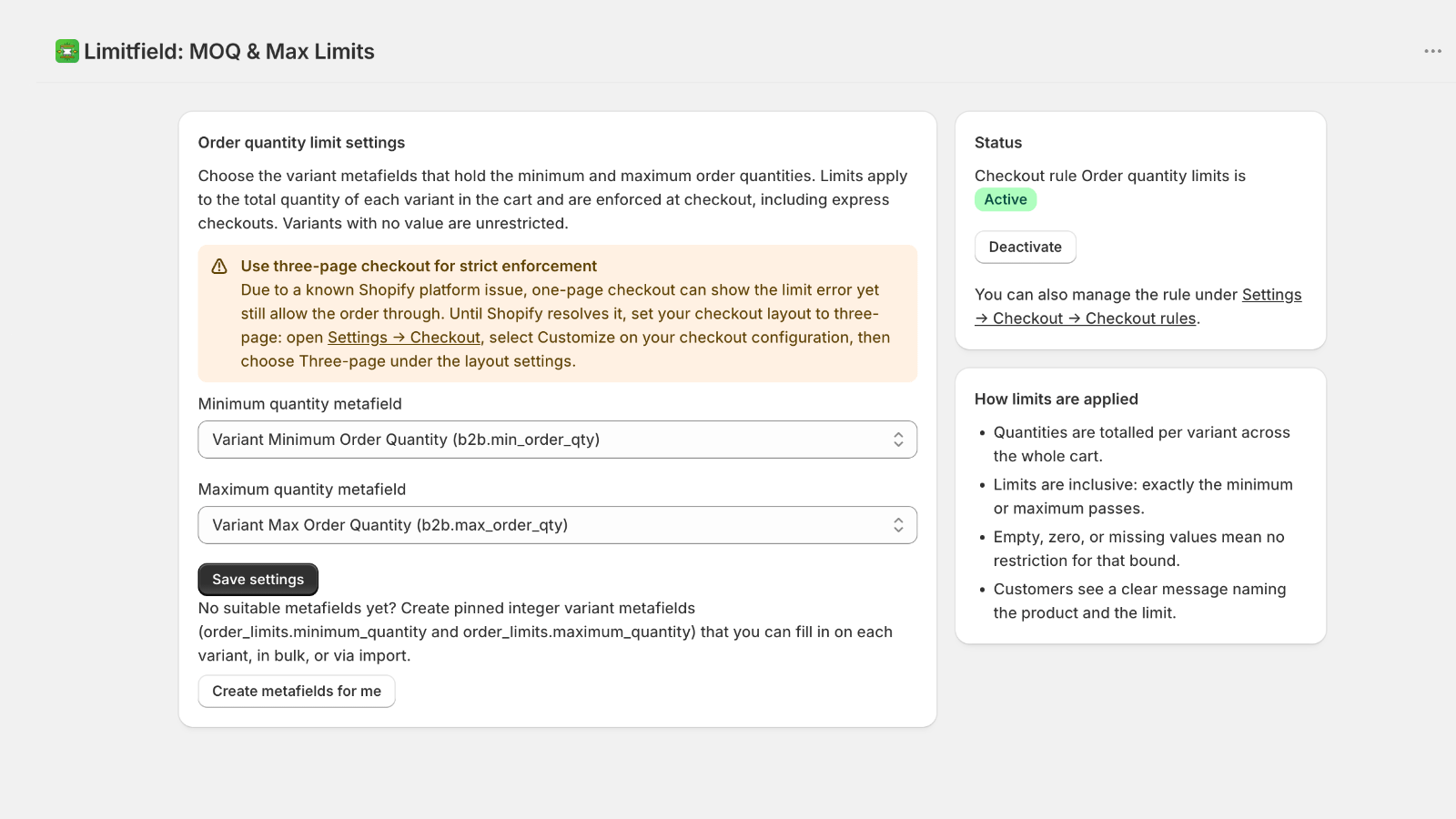Open the Maximum quantity metafield dropdown
This screenshot has height=819, width=1456.
click(557, 525)
